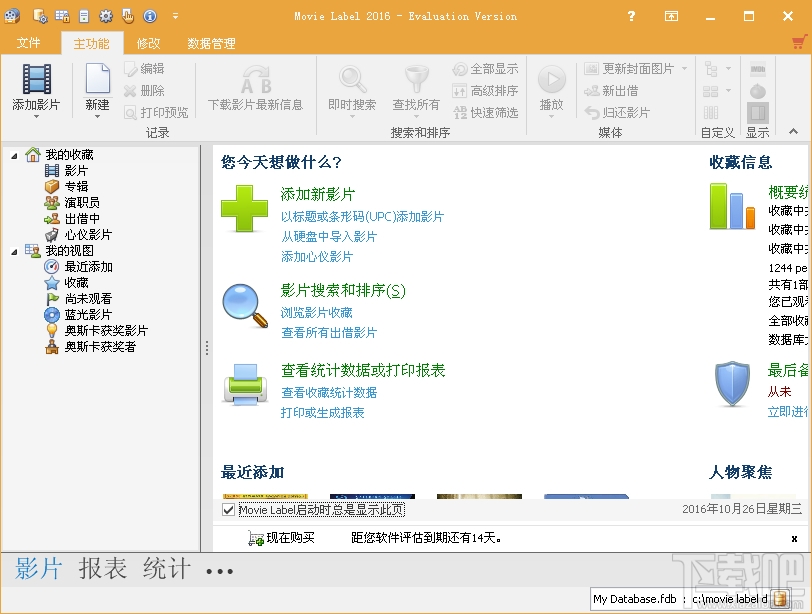Screen dimensions: 812x614
Task: Click the 查看所有出借影片 link
Action: point(329,332)
